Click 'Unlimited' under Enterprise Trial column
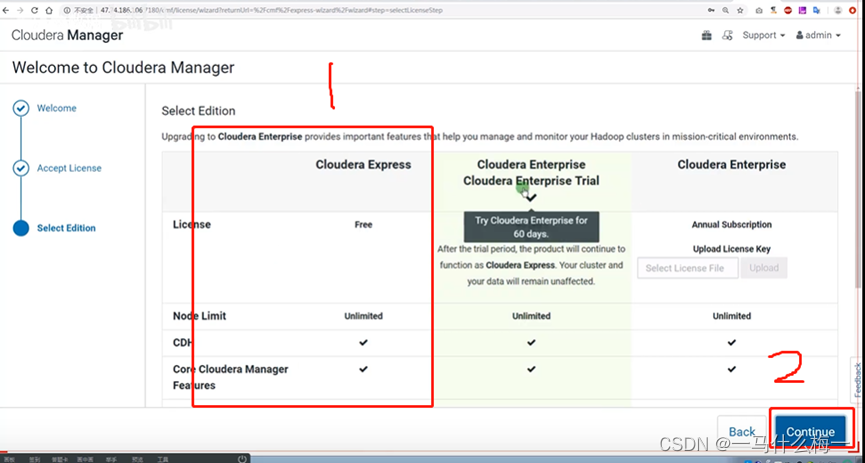The height and width of the screenshot is (463, 865). (531, 316)
